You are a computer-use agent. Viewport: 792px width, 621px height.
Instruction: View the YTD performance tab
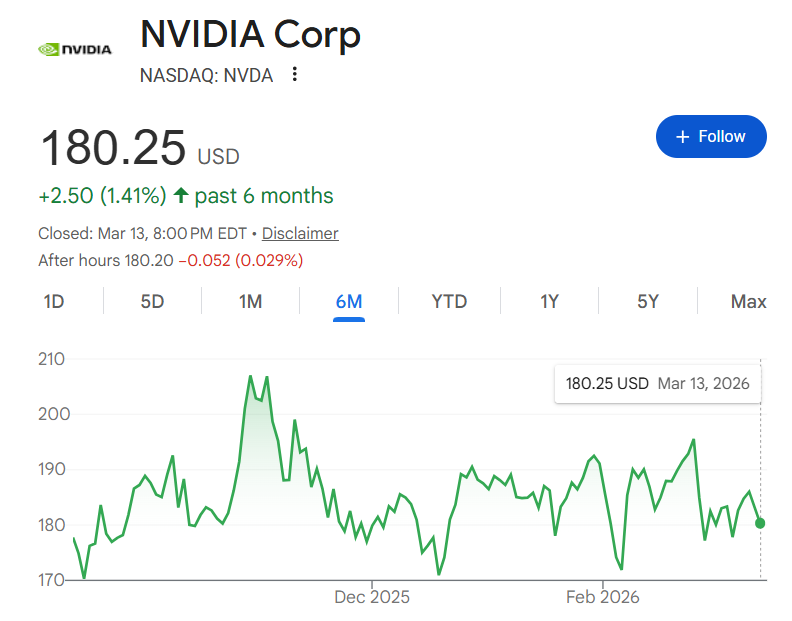[x=449, y=301]
